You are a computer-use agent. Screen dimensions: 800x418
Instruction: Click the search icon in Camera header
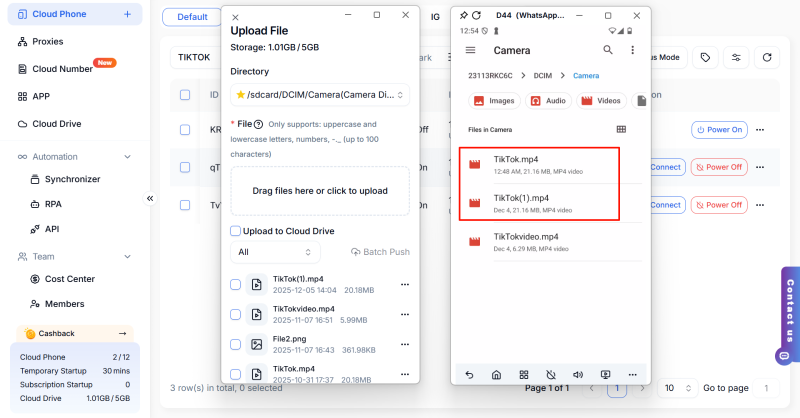pos(607,50)
